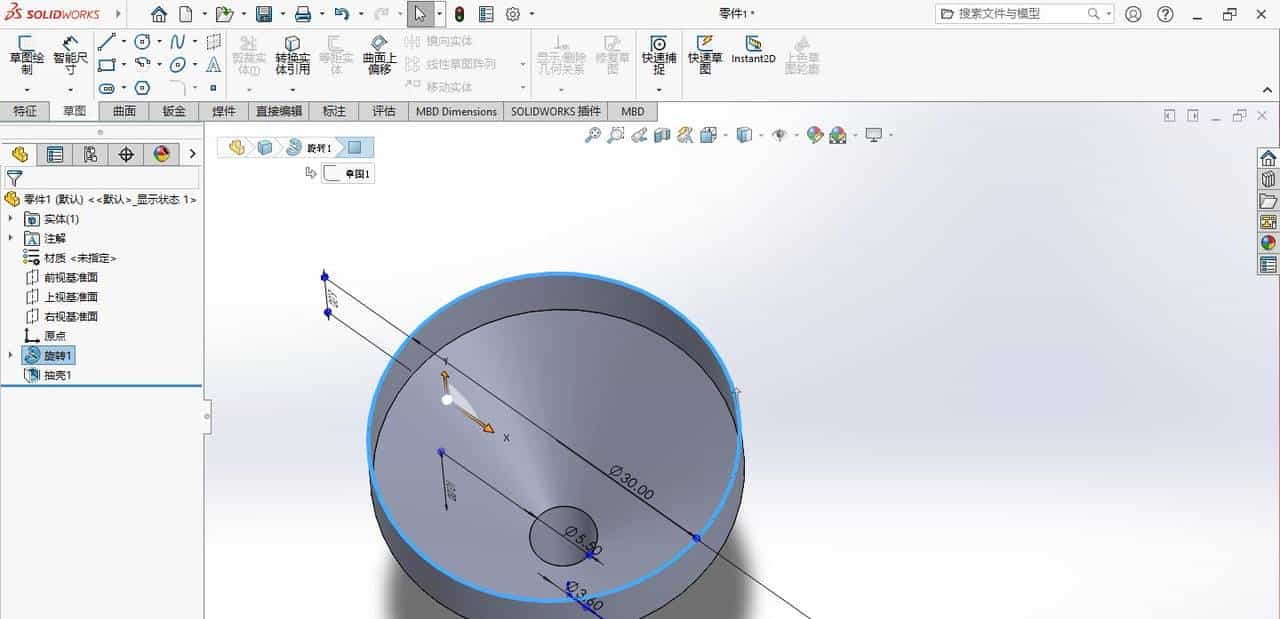Expand the 旋转1 feature in the tree
Viewport: 1280px width, 619px height.
[10, 355]
